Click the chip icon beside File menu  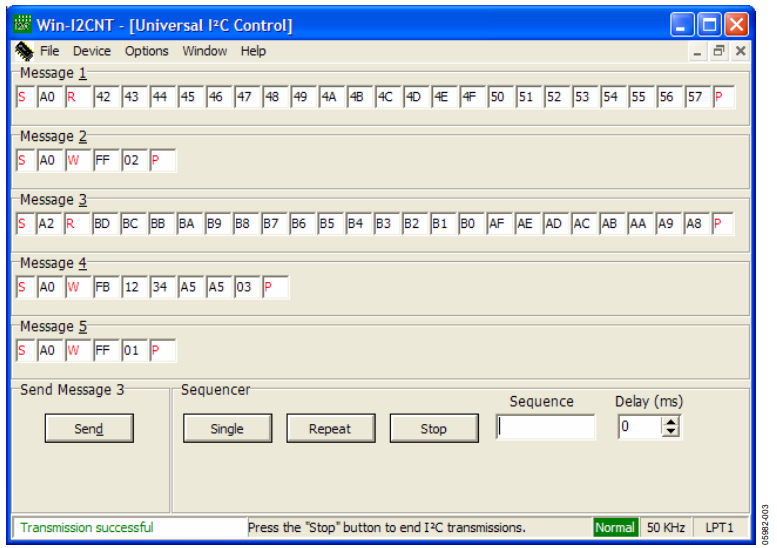24,51
